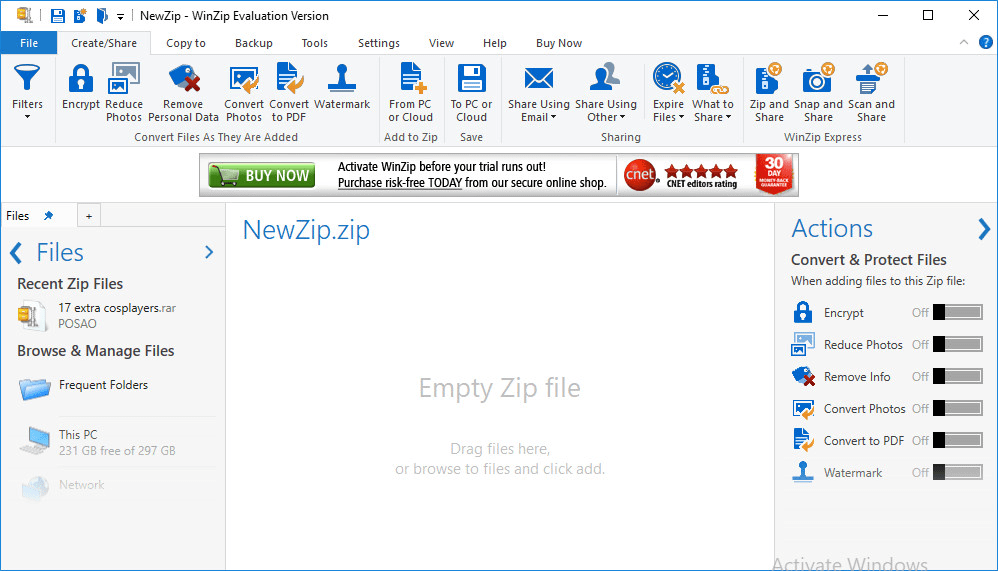Launch Scan and Share tool
Screen dimensions: 998x571
pos(871,92)
